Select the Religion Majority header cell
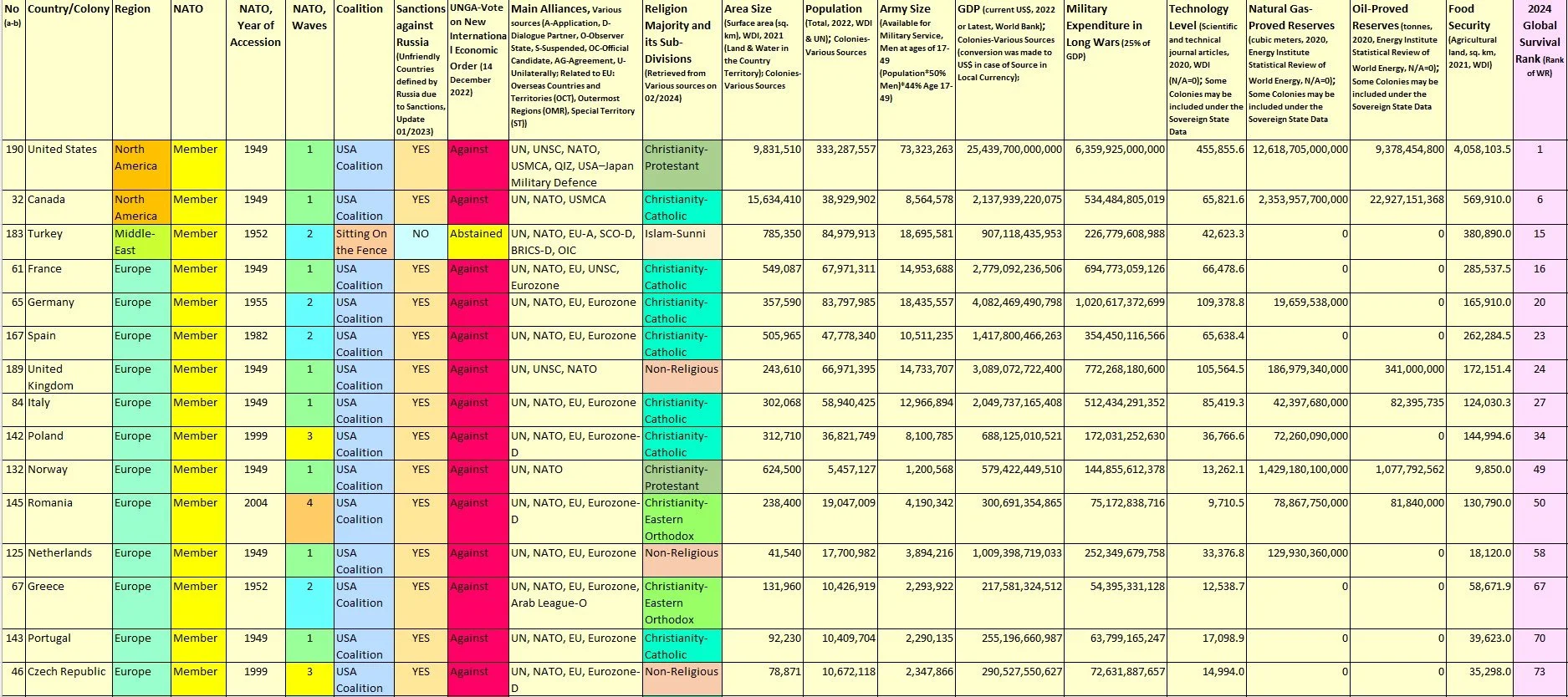The height and width of the screenshot is (697, 1568). [x=682, y=70]
